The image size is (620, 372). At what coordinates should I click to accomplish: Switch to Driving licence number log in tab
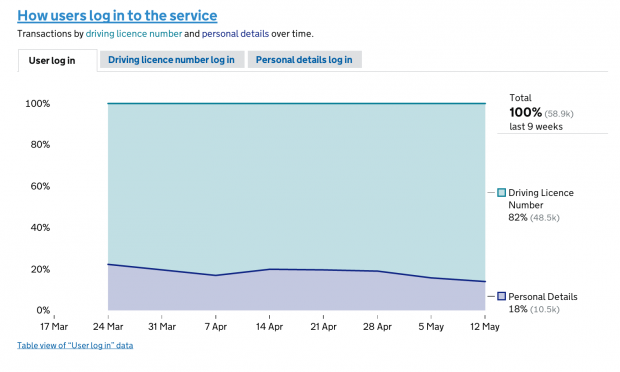click(172, 60)
